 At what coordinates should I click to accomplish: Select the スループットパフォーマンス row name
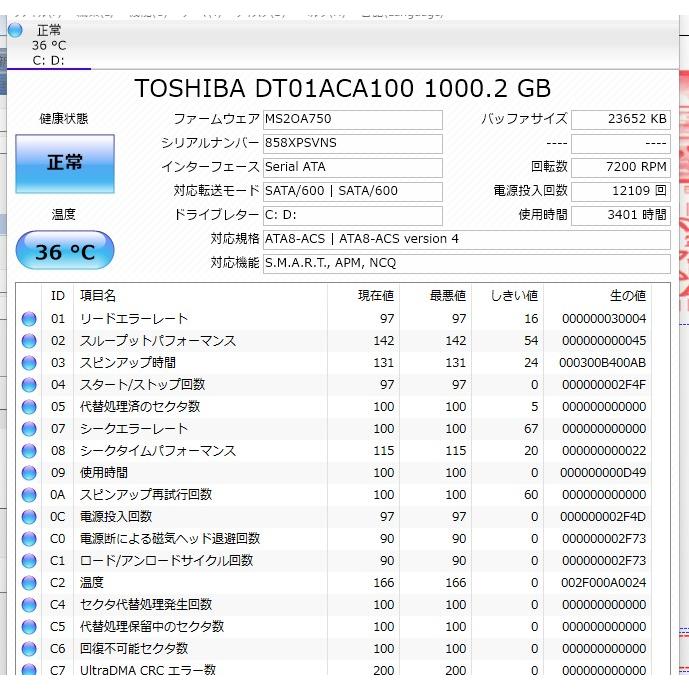click(x=158, y=341)
